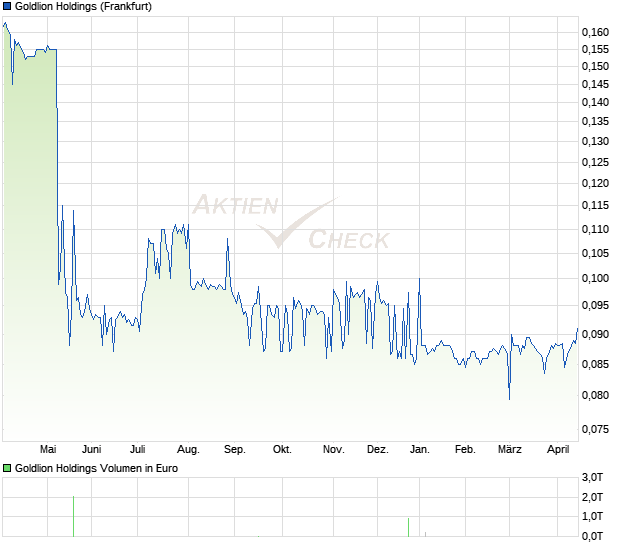Click the 0,130 price axis value
Viewport: 620px width, 546px height.
click(x=595, y=141)
